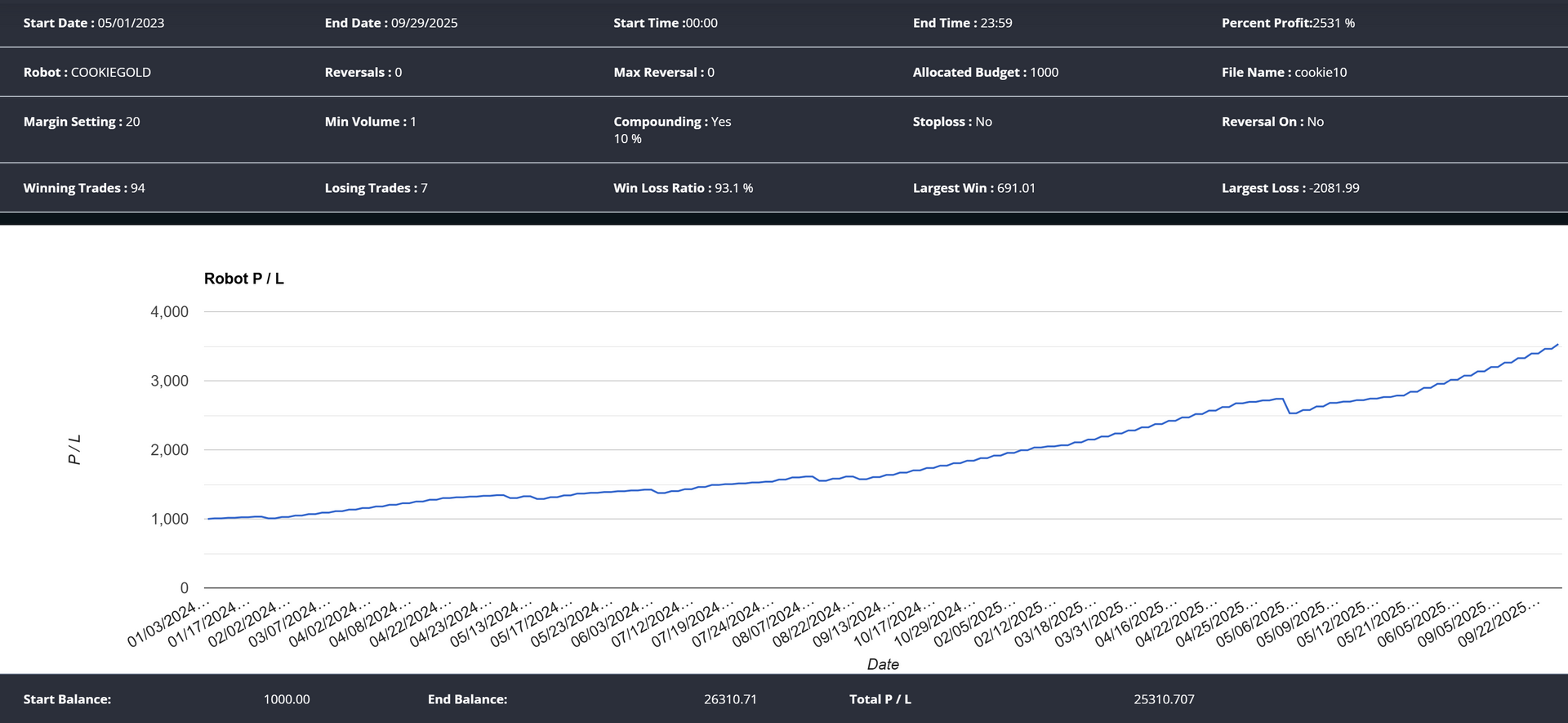The image size is (1568, 723).
Task: Click the end point of the P/L line
Action: pyautogui.click(x=1557, y=345)
